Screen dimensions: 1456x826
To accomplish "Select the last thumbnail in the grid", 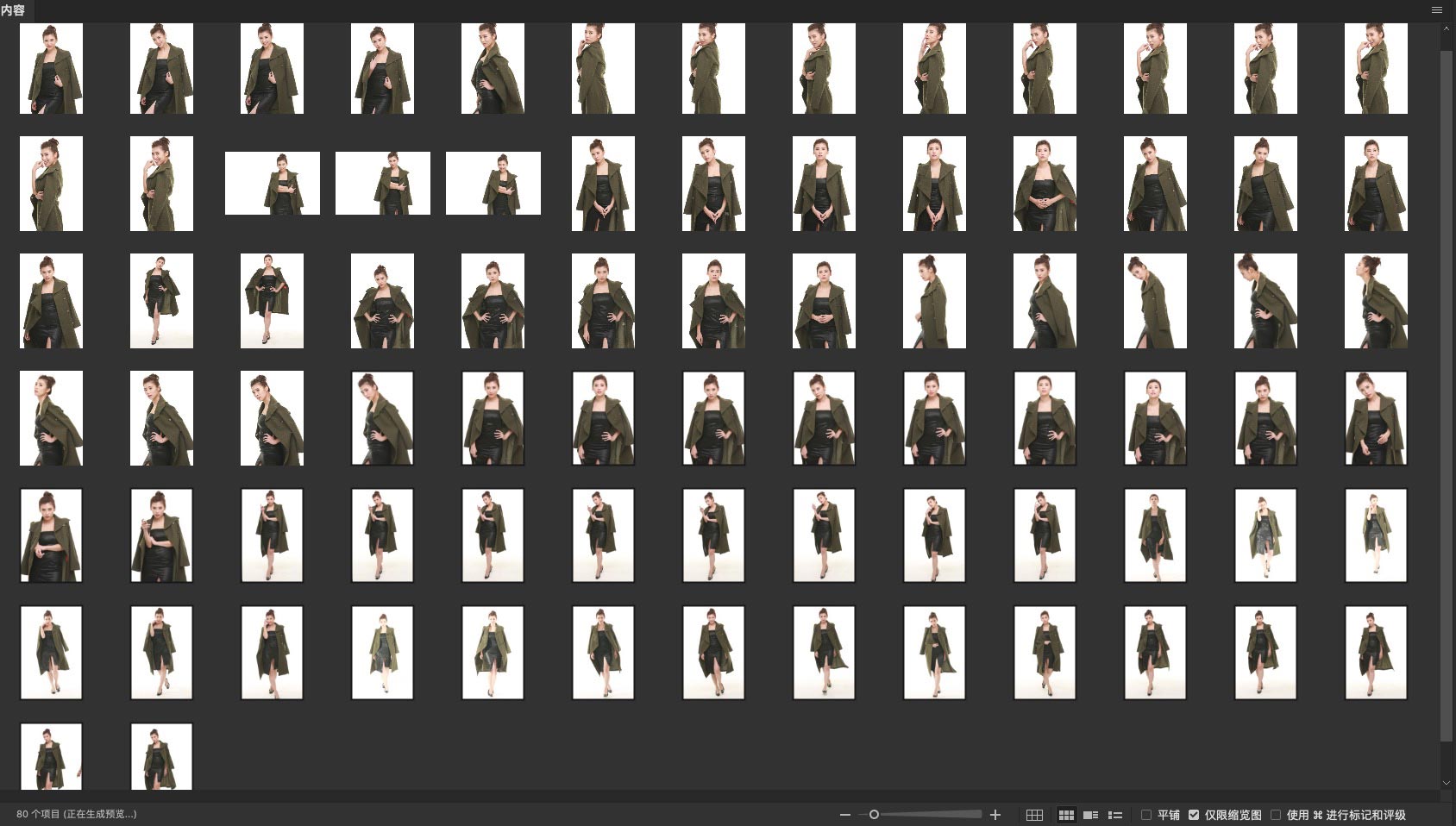I will click(161, 757).
